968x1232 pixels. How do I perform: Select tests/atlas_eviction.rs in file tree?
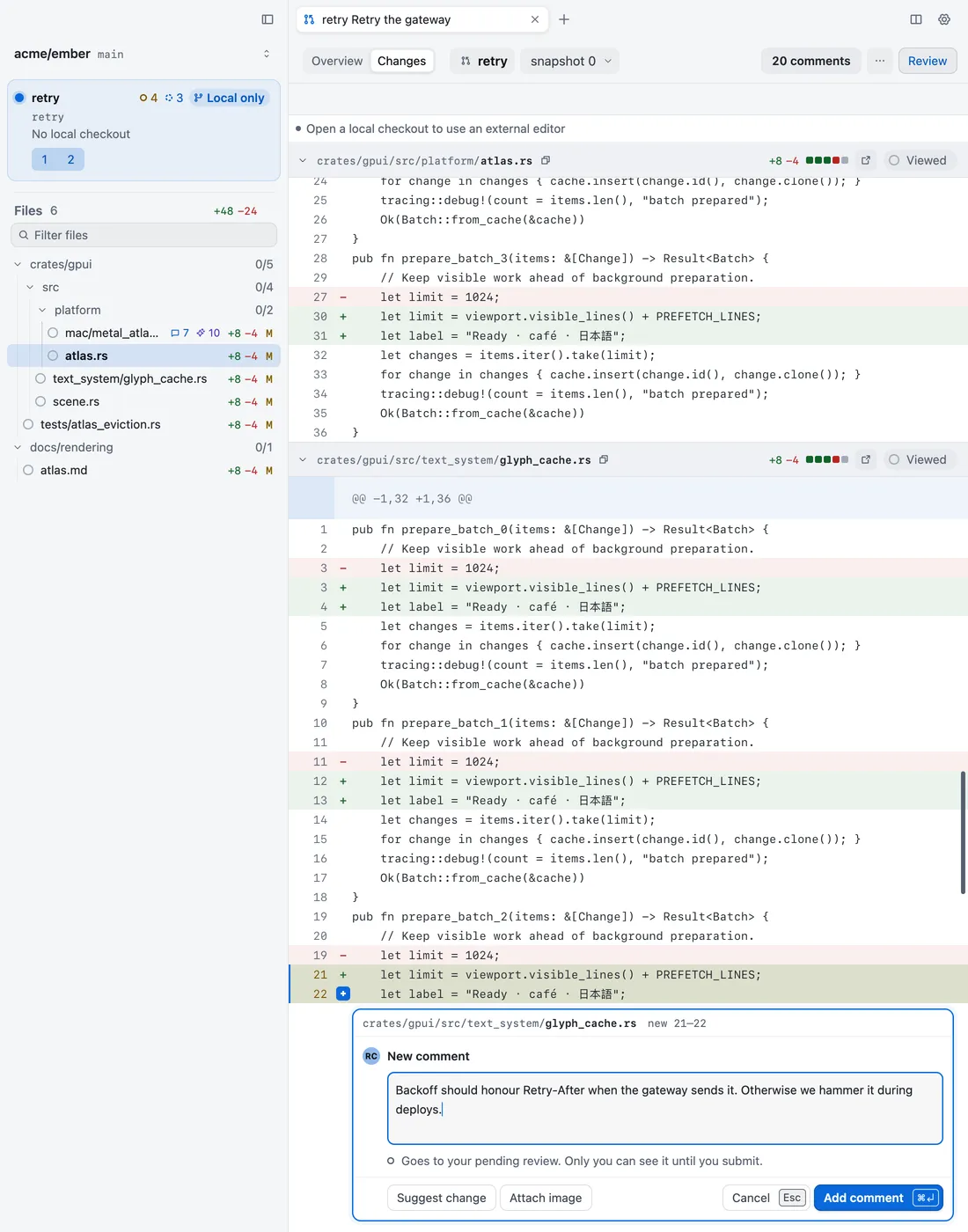point(143,424)
